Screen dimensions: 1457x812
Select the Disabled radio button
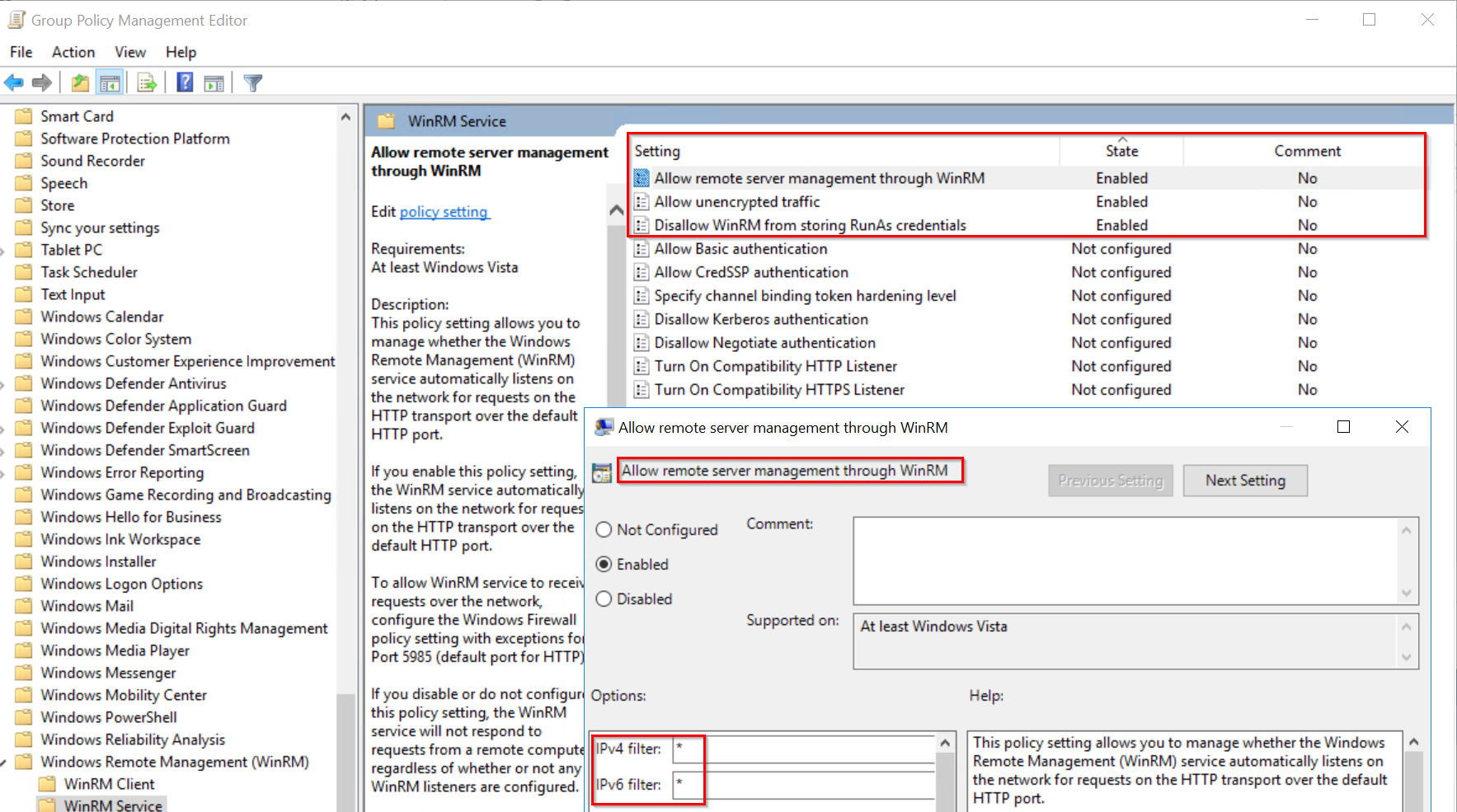pyautogui.click(x=604, y=599)
